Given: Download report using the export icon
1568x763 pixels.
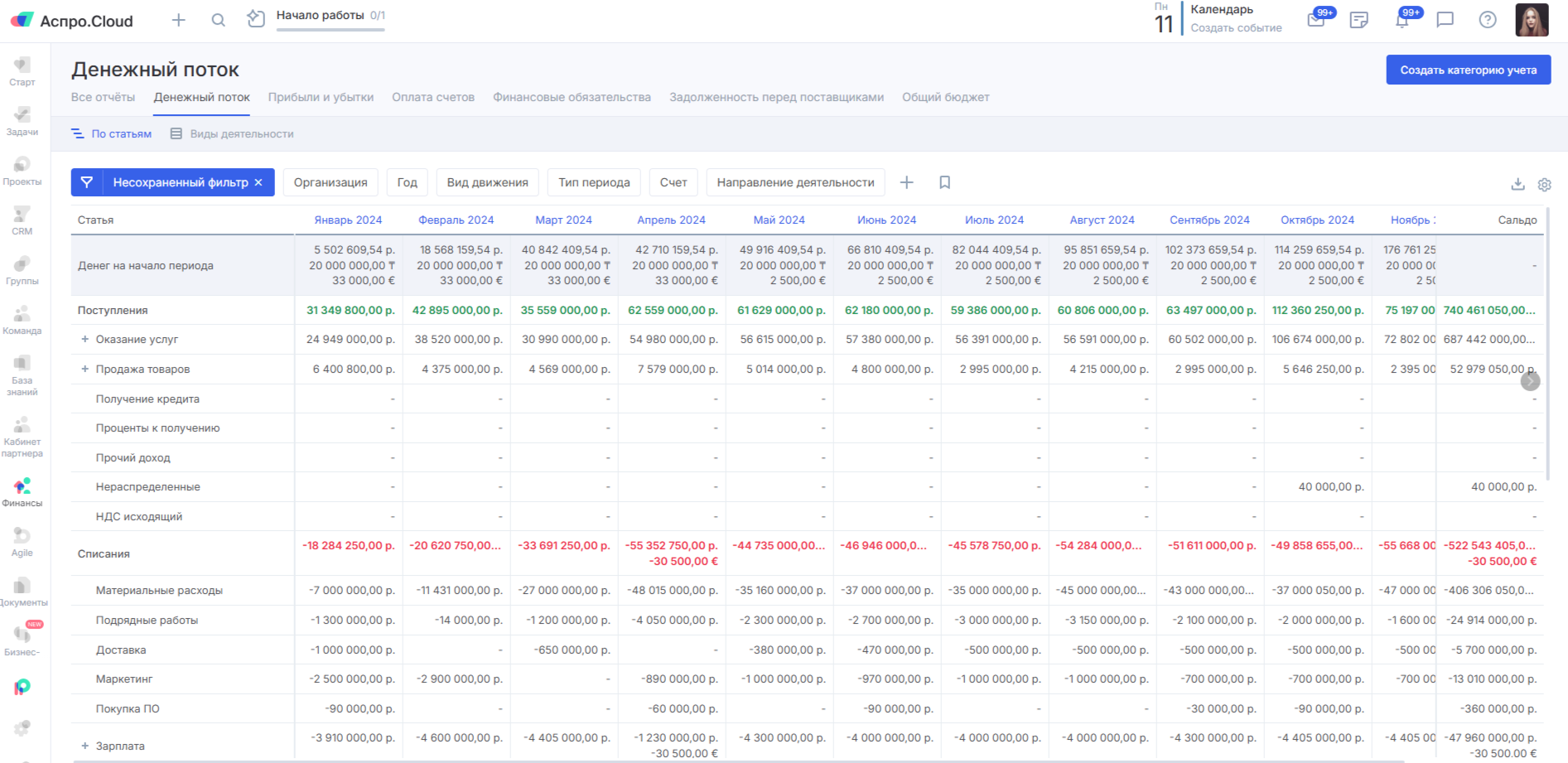Looking at the screenshot, I should [1517, 184].
